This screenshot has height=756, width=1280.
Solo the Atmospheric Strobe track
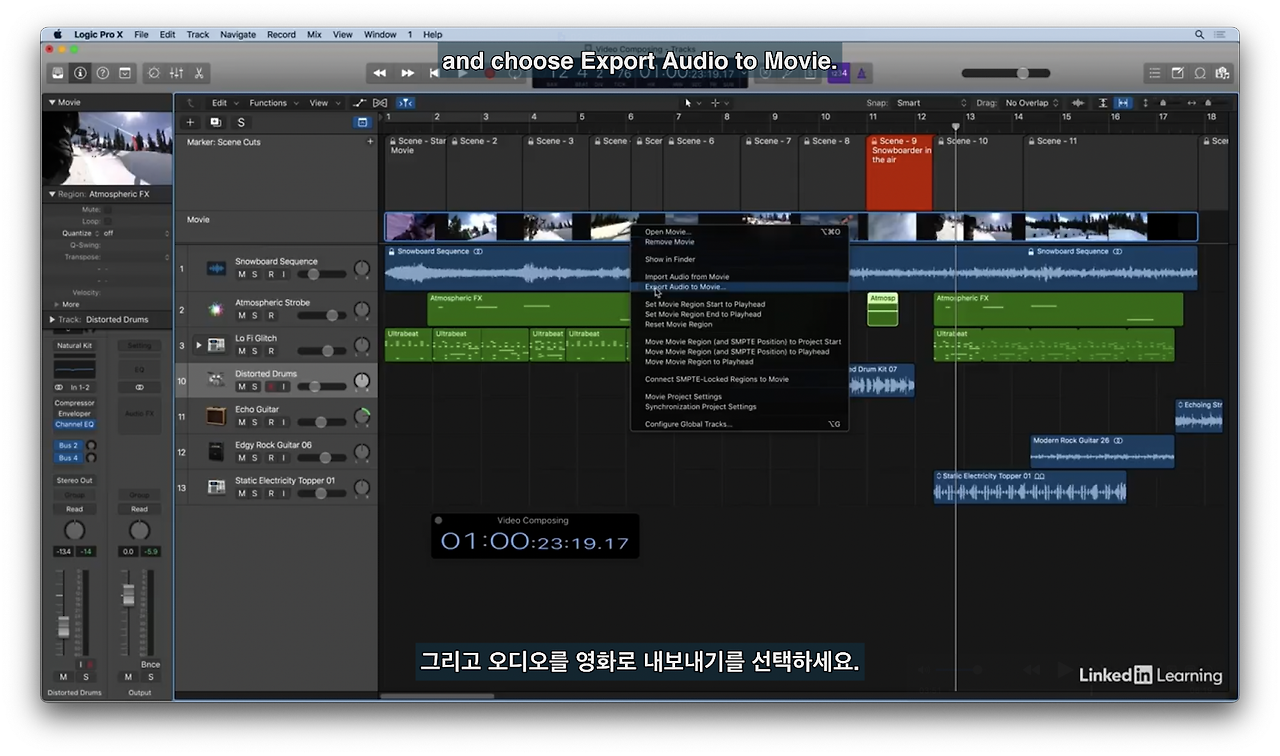coord(254,315)
